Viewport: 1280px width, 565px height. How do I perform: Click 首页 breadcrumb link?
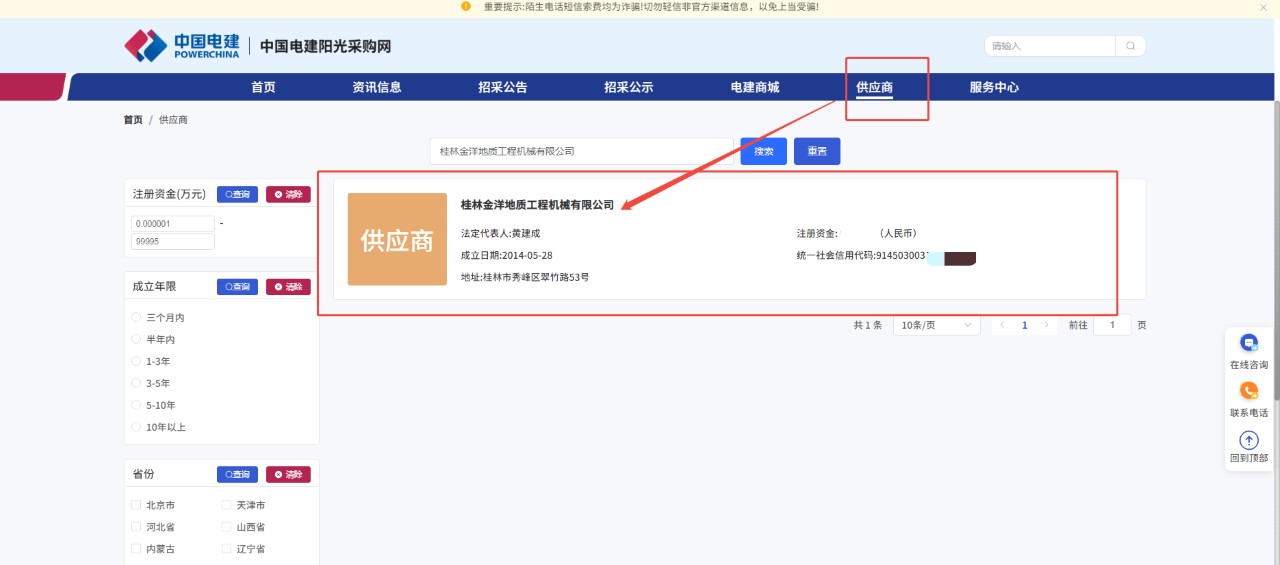click(x=133, y=120)
